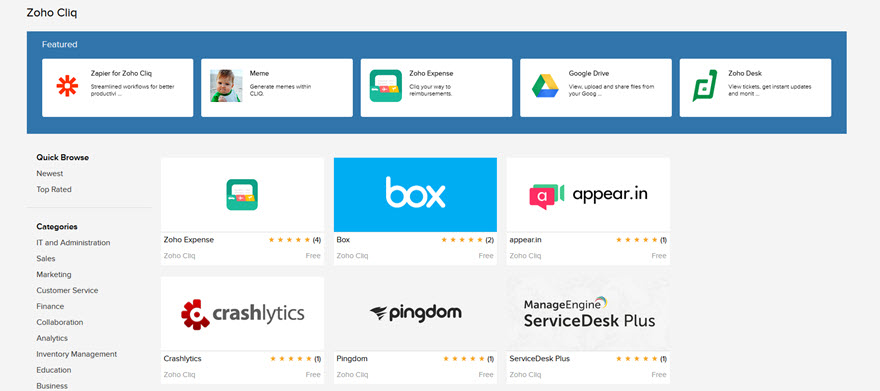Click the star rating for Pingdom

tap(464, 358)
